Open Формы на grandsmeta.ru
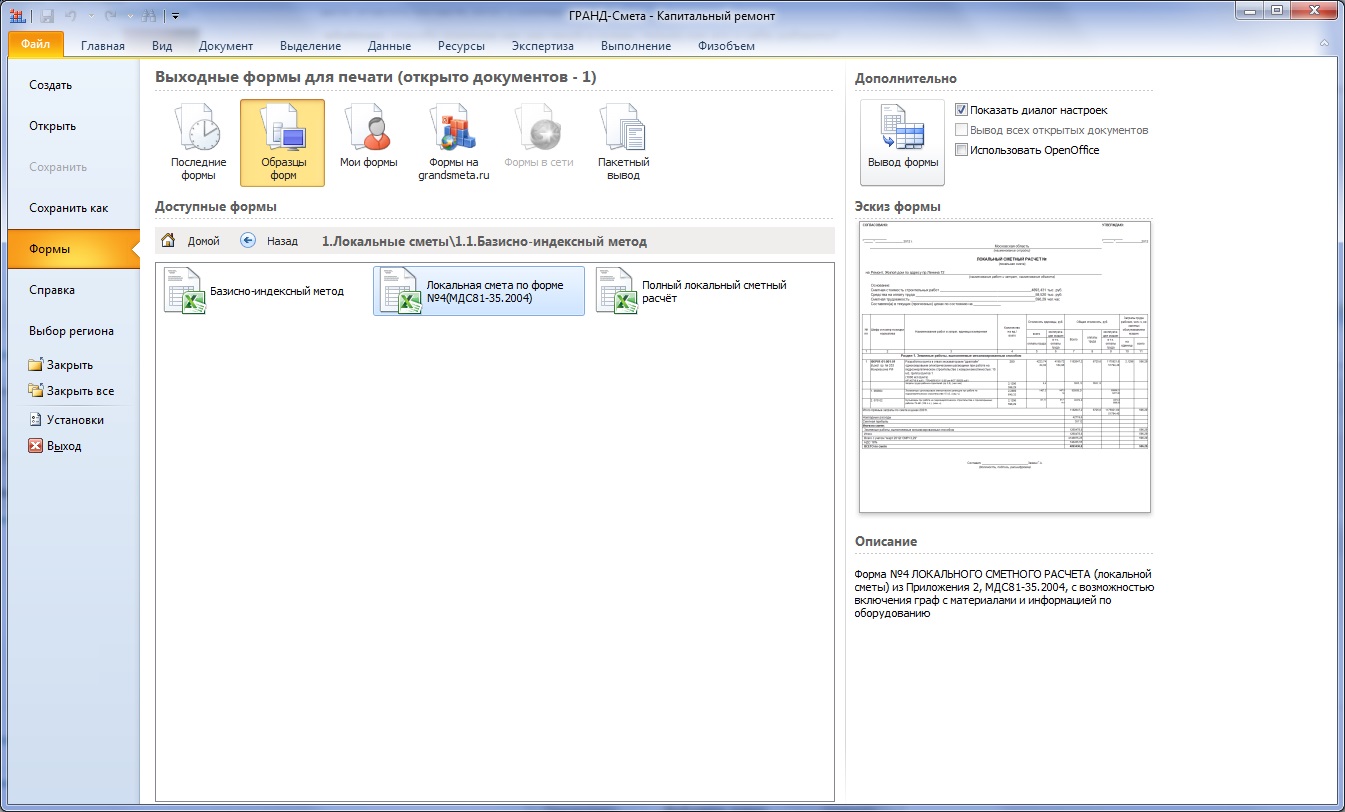 454,142
